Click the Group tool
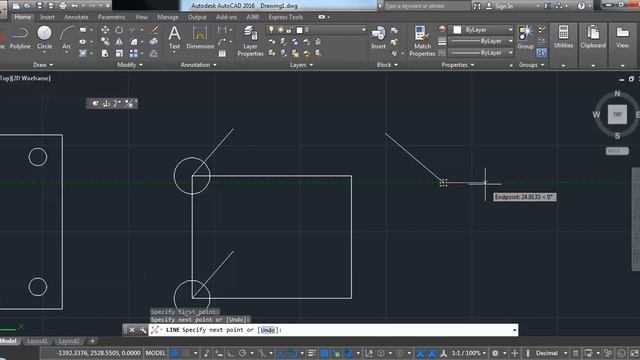The width and height of the screenshot is (640, 360). click(525, 38)
